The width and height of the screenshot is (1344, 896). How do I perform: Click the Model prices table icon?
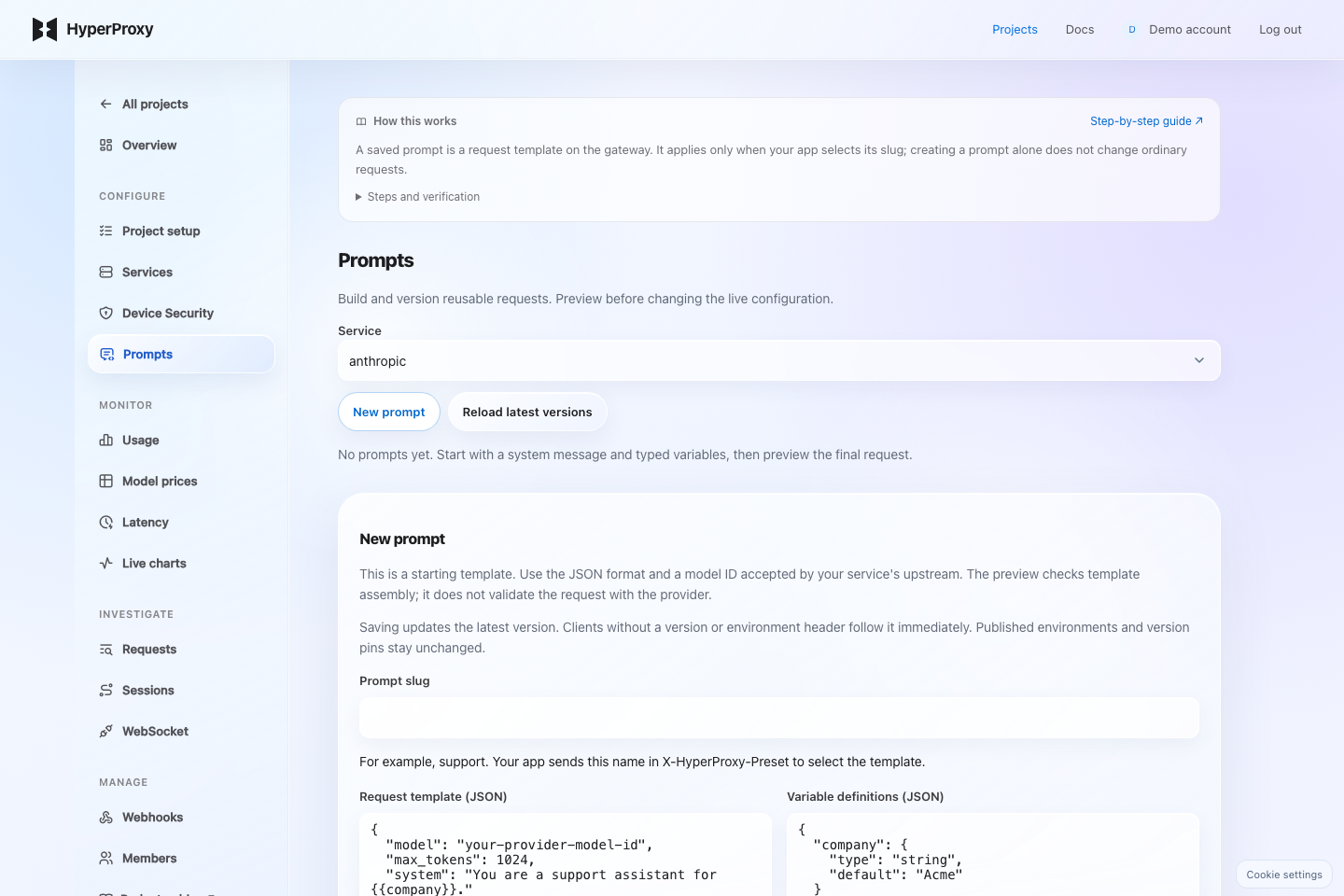pyautogui.click(x=105, y=481)
